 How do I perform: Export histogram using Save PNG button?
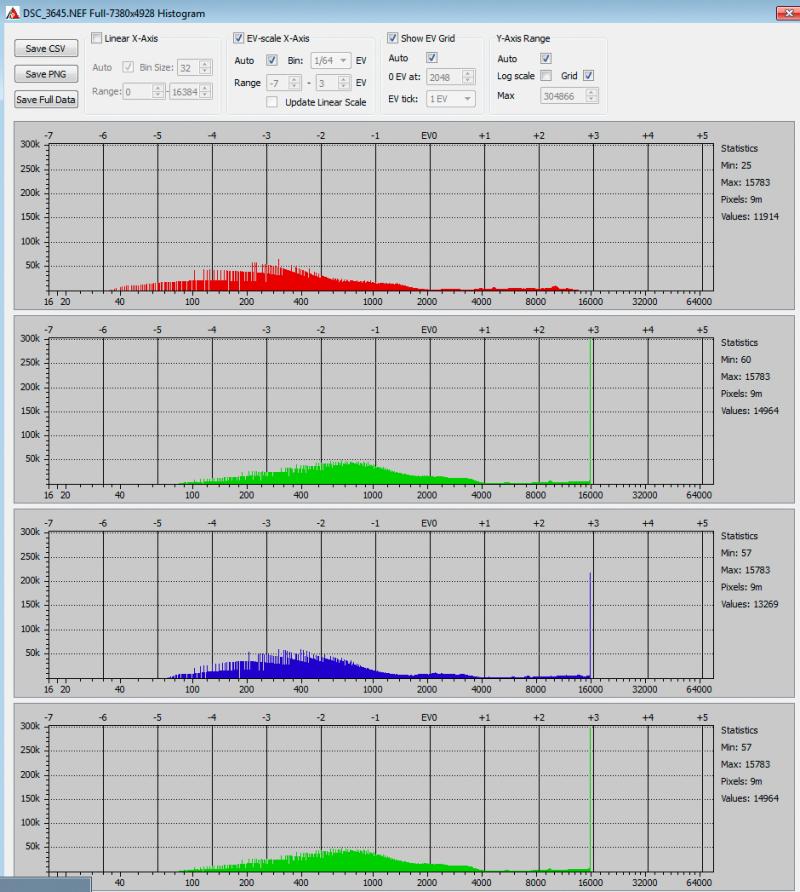coord(46,74)
